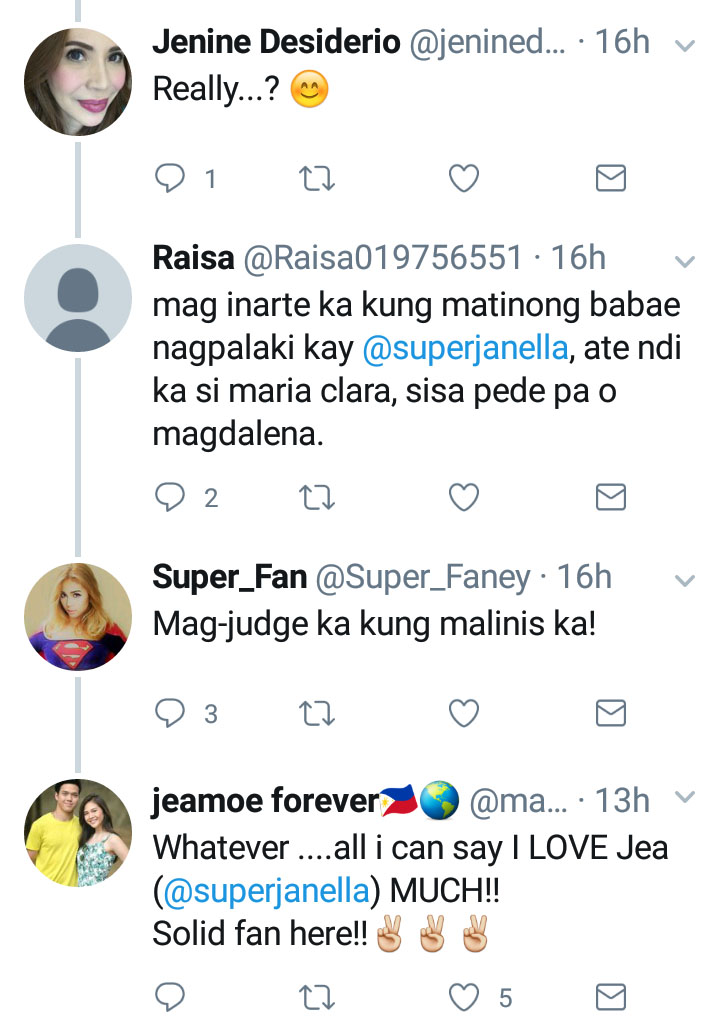
Task: Share Super_Fan's tweet by message
Action: point(610,713)
